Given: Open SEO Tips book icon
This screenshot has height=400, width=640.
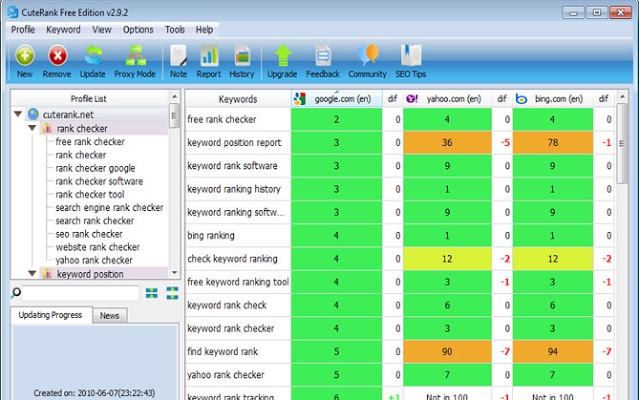Looking at the screenshot, I should point(411,56).
